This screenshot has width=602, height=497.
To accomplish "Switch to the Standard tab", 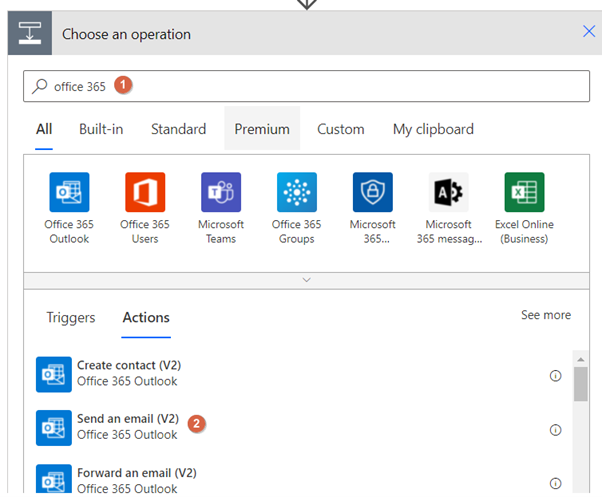I will pos(179,129).
